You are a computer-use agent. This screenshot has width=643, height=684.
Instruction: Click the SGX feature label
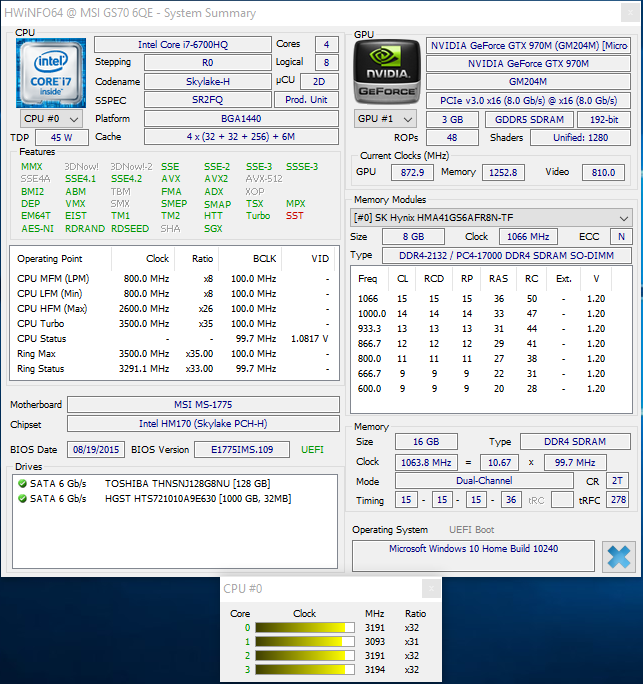click(x=213, y=229)
